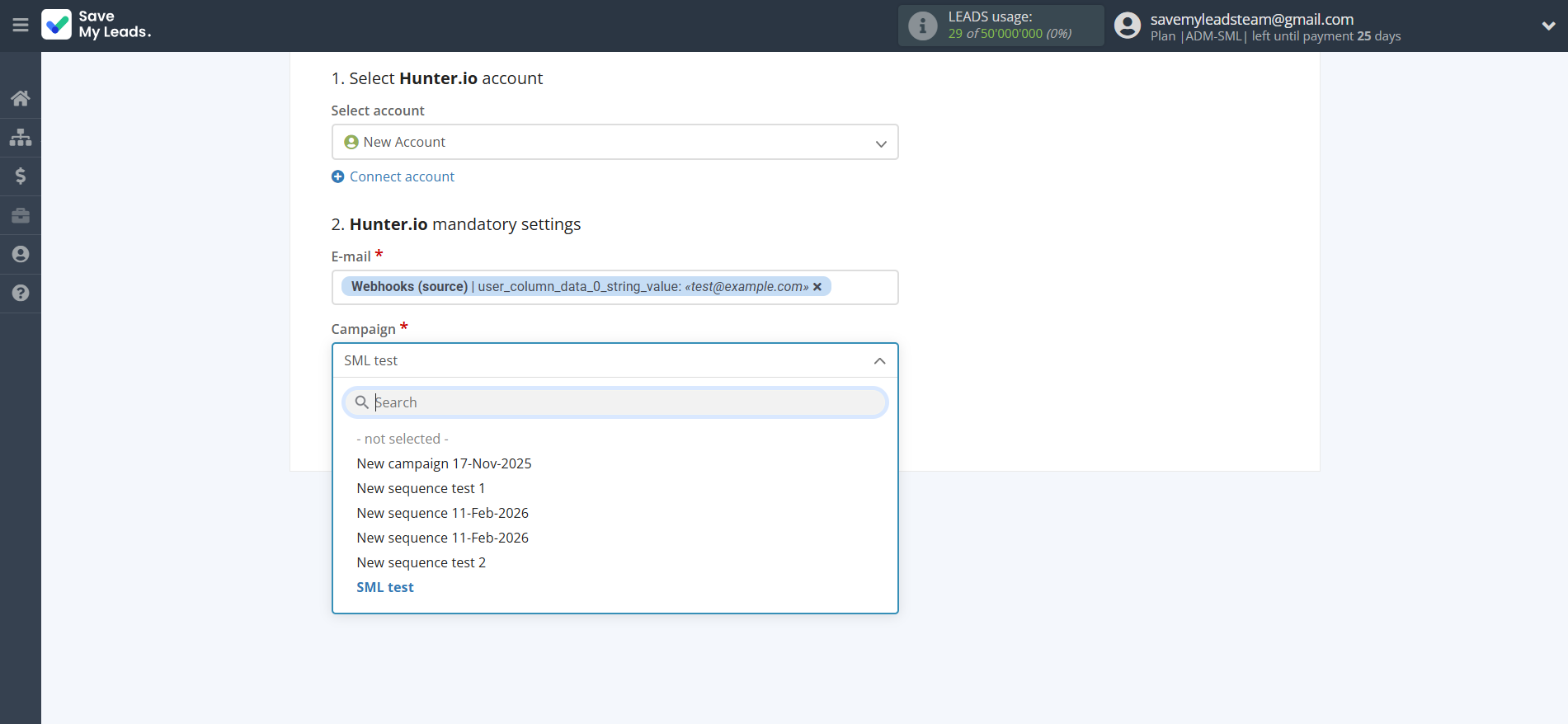1568x724 pixels.
Task: Select the '- not selected -' option
Action: [403, 439]
